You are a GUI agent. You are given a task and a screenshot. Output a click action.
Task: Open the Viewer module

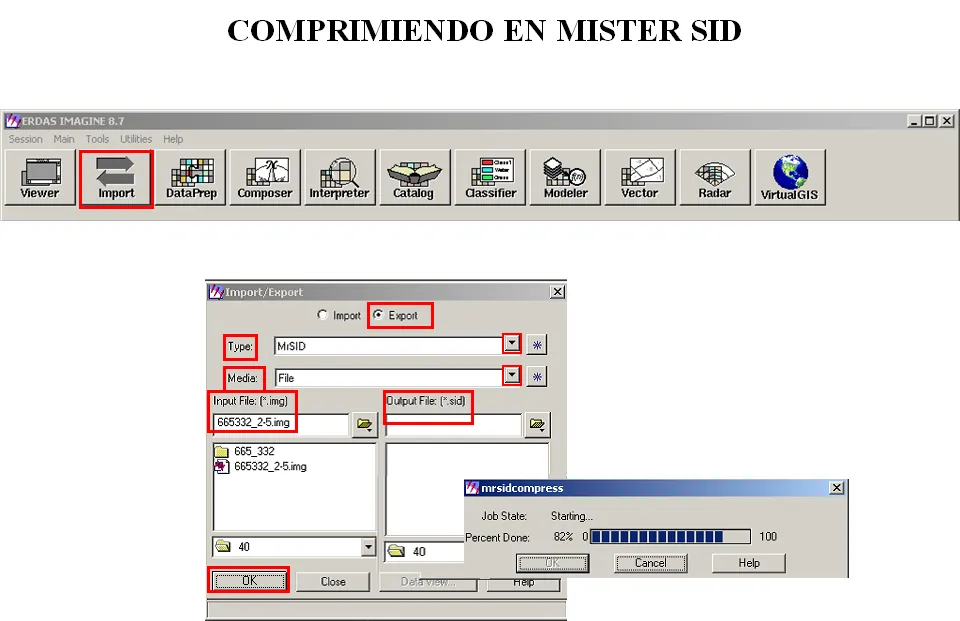pos(40,178)
